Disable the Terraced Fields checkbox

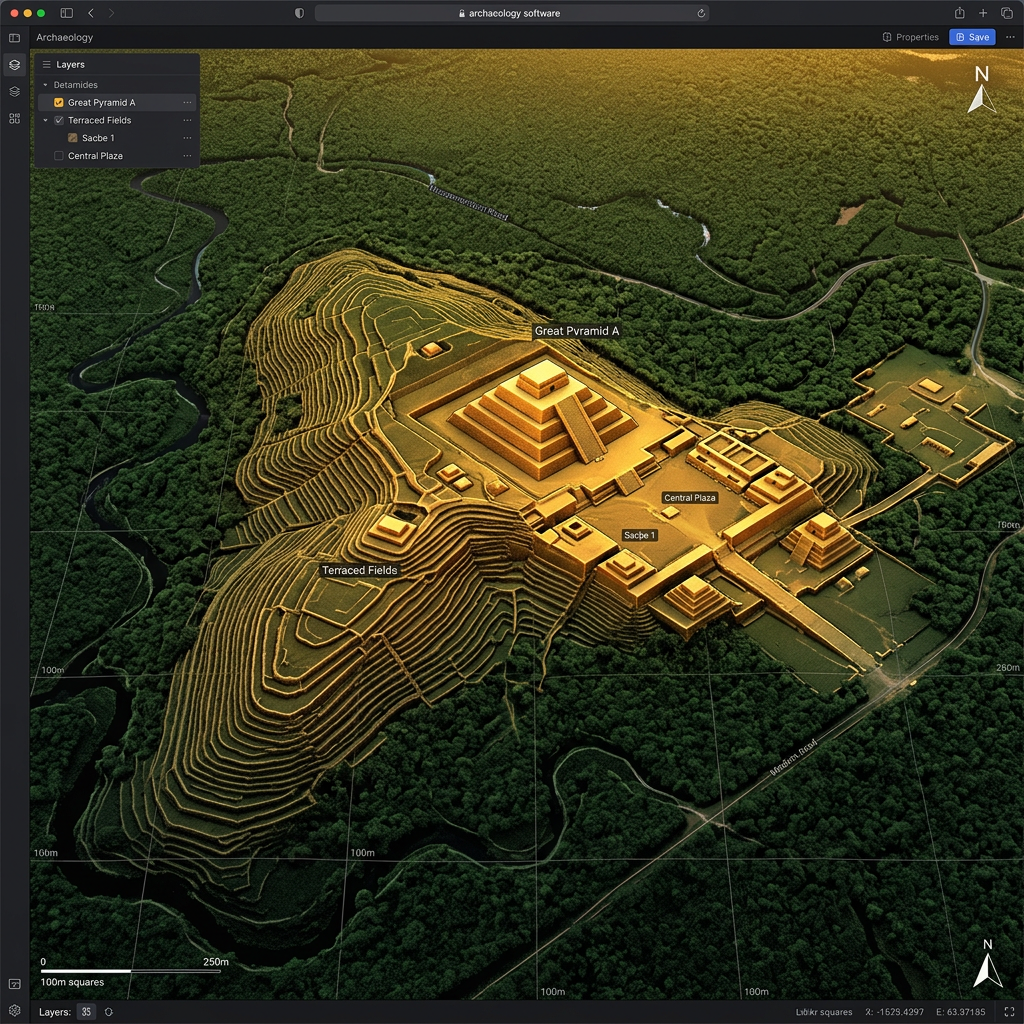pyautogui.click(x=58, y=120)
